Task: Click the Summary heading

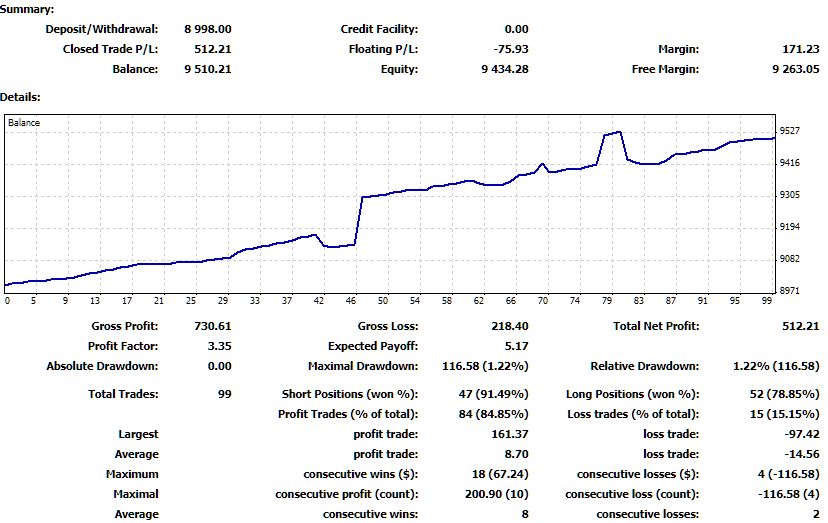Action: coord(27,9)
